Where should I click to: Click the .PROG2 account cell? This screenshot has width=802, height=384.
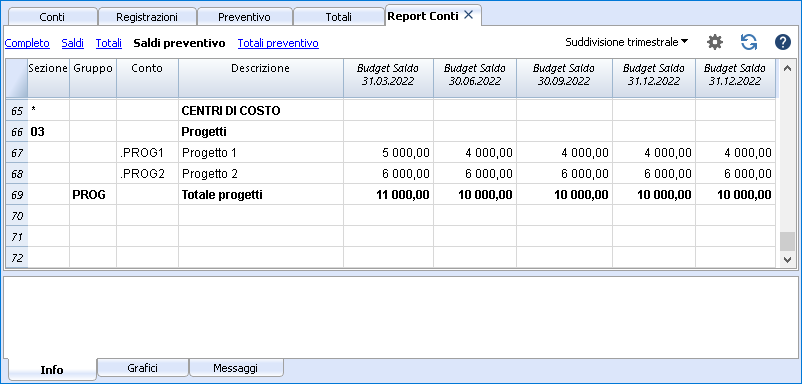click(x=147, y=174)
